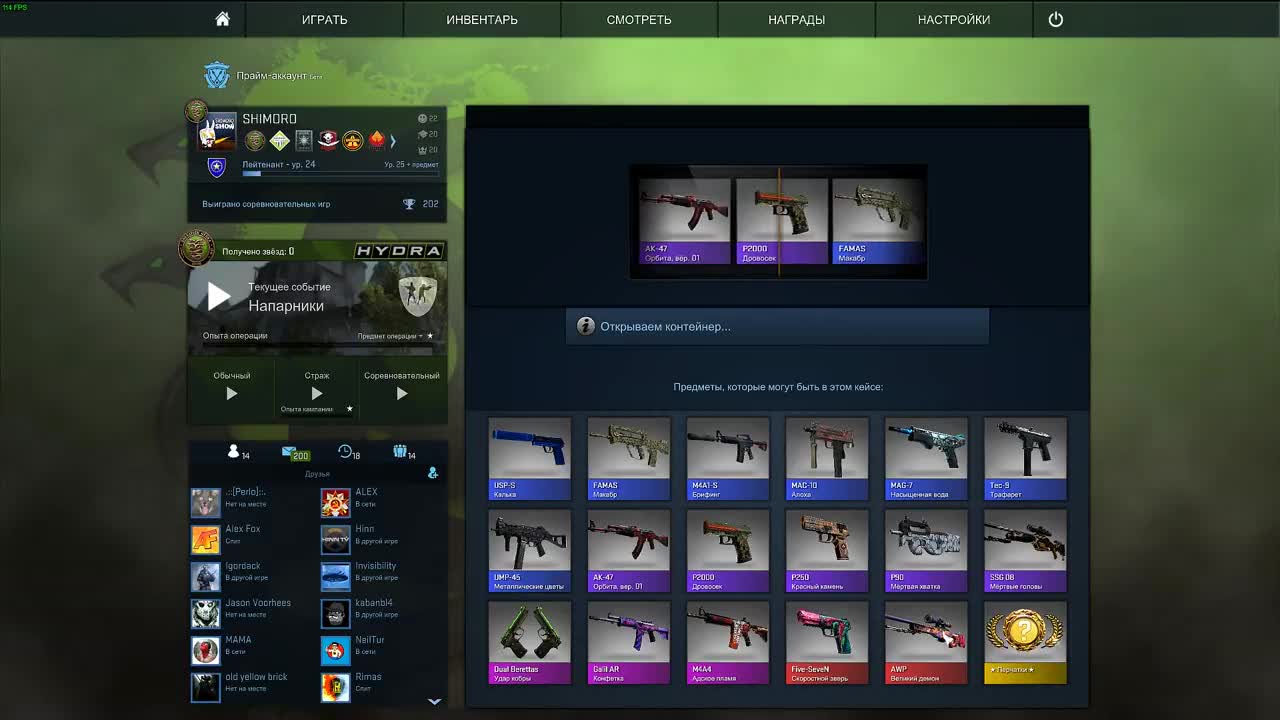Click the Prime account shield icon

216,75
